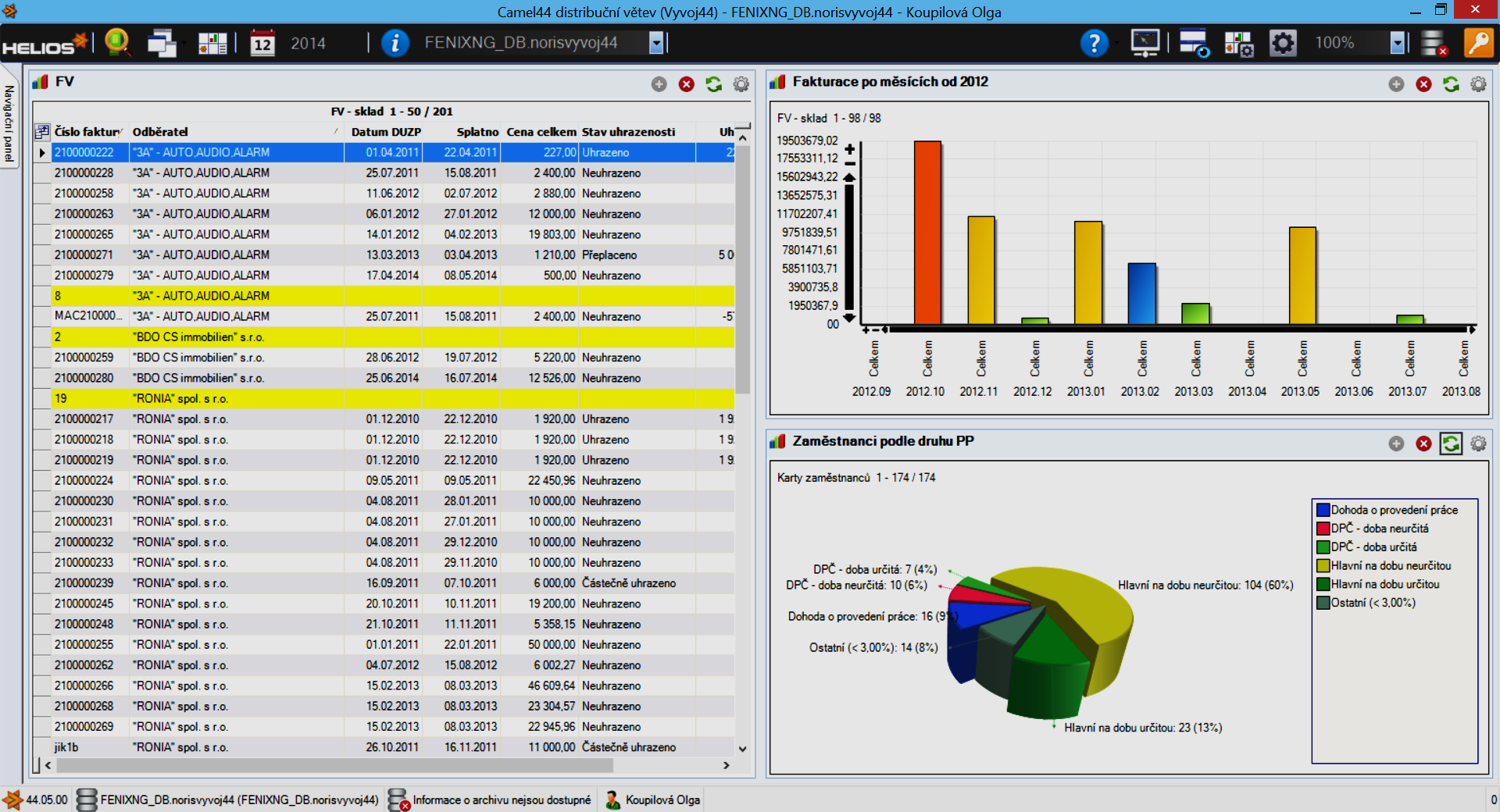
Task: Sort by the Splatno column header
Action: point(462,132)
